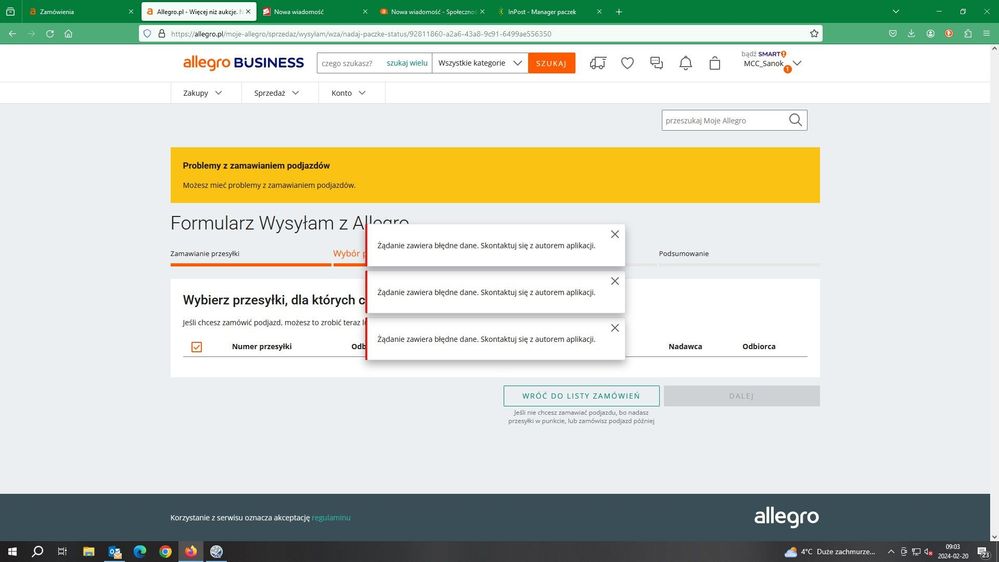999x562 pixels.
Task: Click the Nadawca column header
Action: point(686,347)
